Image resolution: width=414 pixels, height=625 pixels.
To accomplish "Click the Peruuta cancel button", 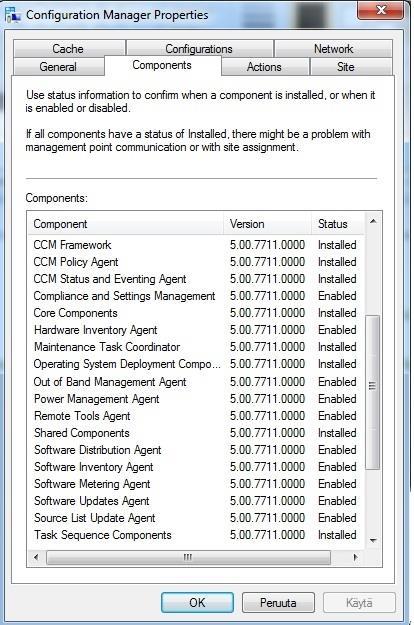I will (278, 602).
